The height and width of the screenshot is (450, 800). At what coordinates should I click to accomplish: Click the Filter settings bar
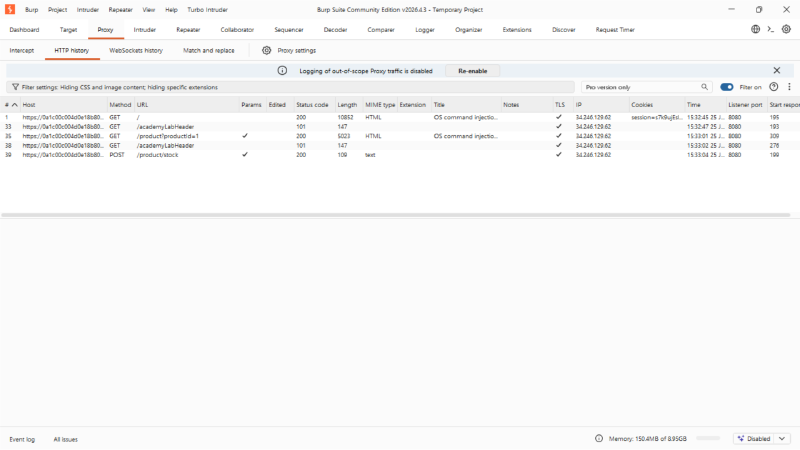point(290,87)
